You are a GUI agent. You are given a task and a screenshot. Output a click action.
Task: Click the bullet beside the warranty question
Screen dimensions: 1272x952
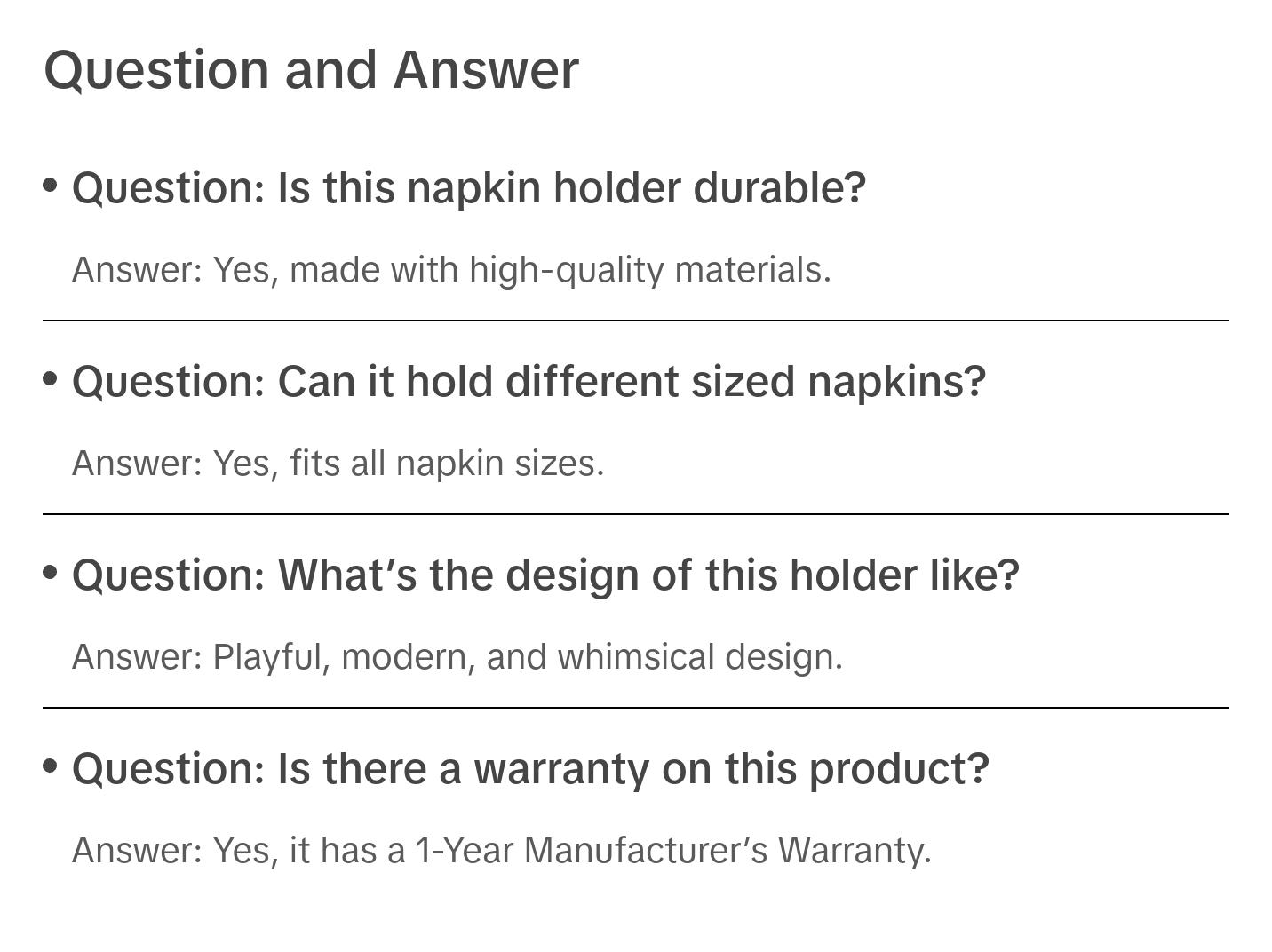(x=51, y=766)
